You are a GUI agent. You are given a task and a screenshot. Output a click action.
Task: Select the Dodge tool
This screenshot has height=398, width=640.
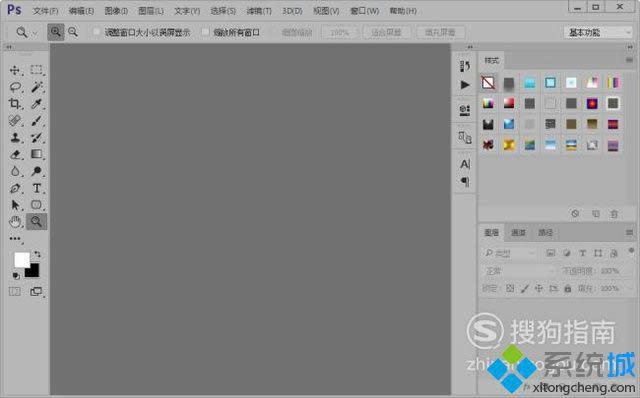click(x=37, y=171)
